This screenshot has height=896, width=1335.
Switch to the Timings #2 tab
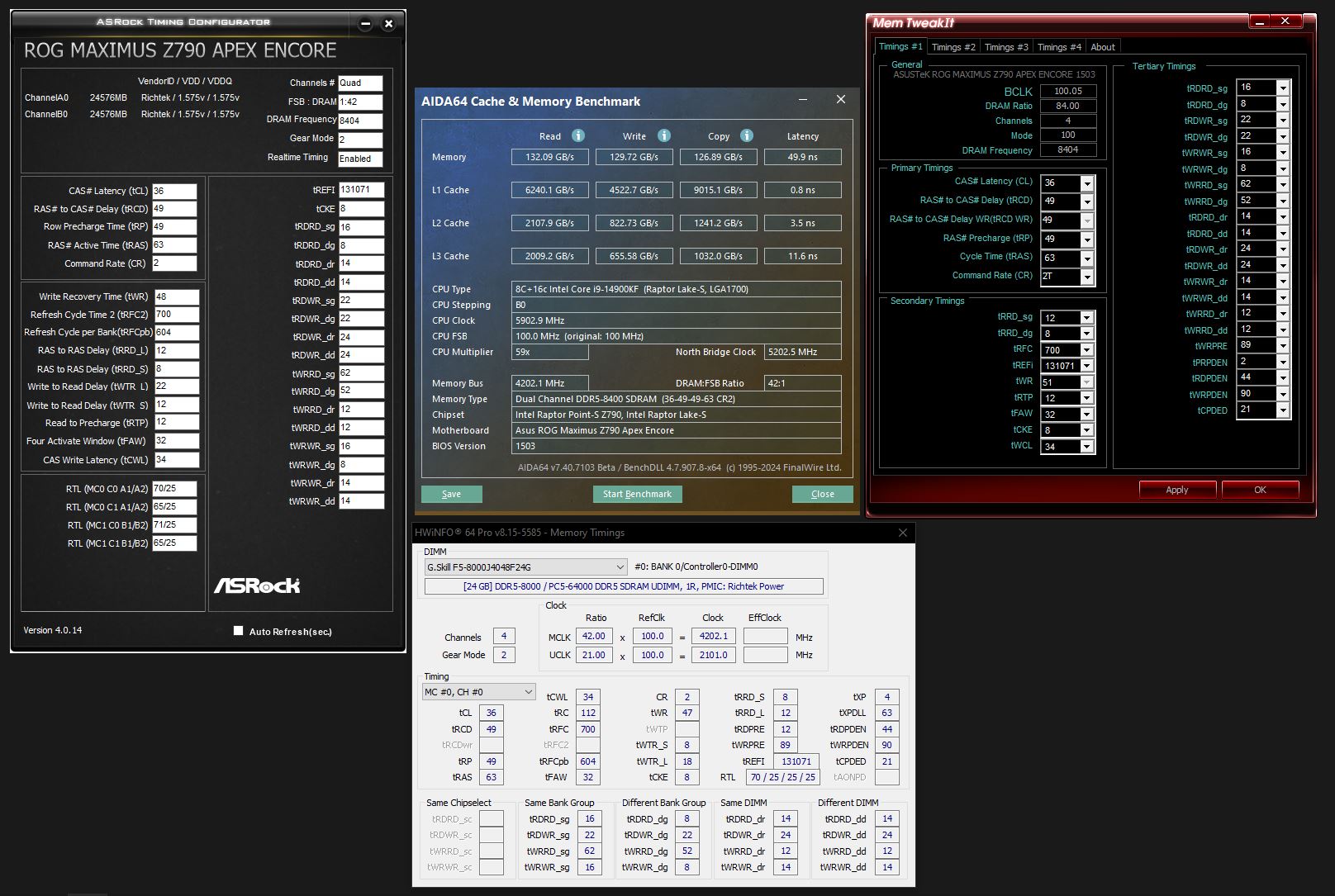(953, 47)
